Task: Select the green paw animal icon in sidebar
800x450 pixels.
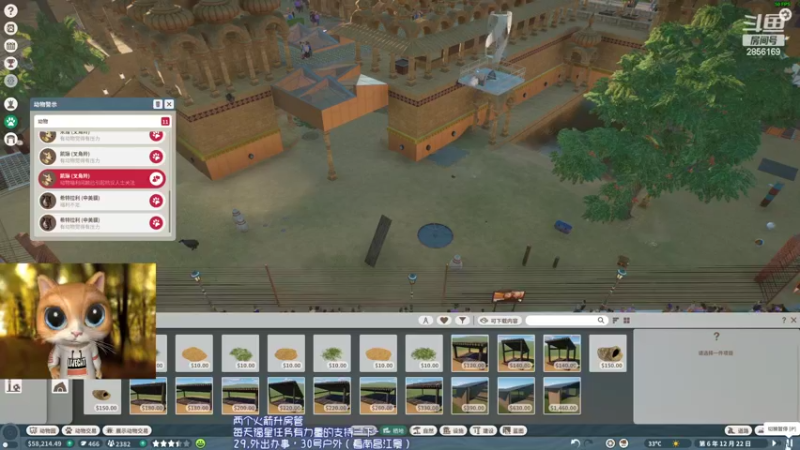Action: tap(11, 121)
